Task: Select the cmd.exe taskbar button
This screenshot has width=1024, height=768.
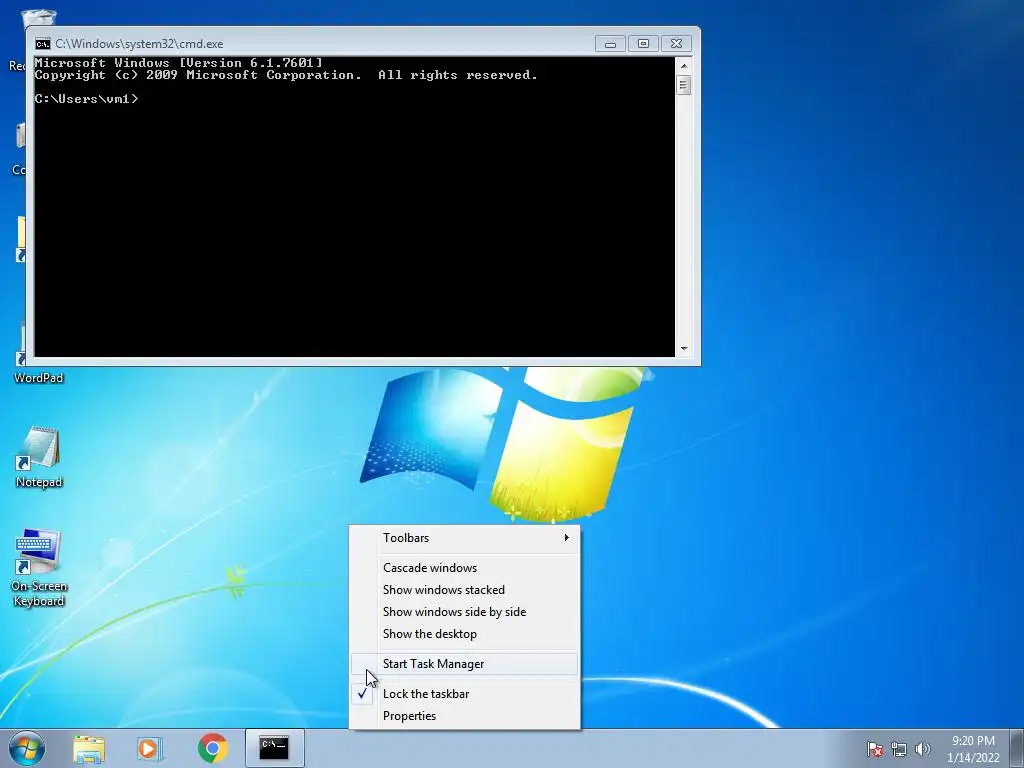Action: (x=275, y=748)
